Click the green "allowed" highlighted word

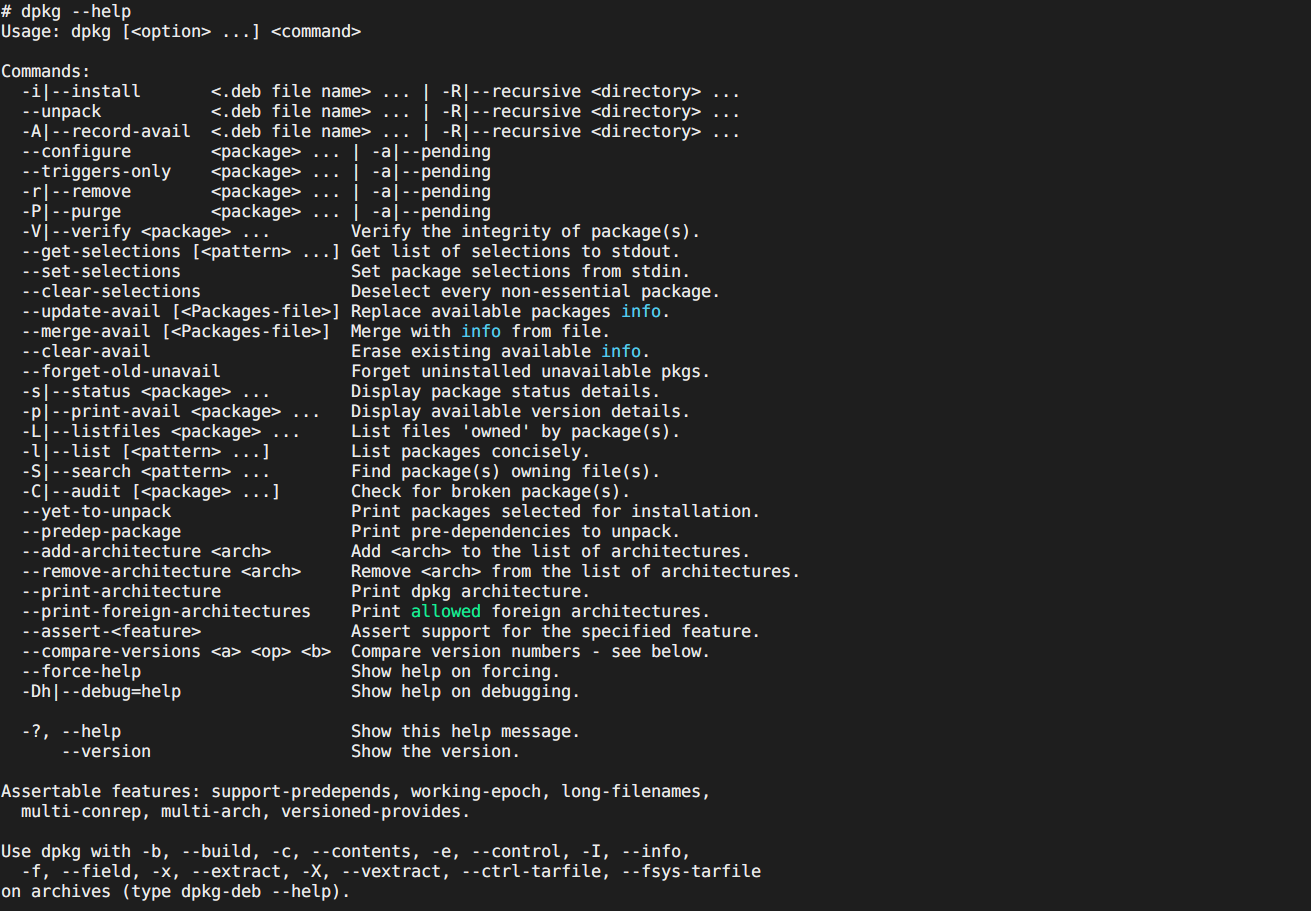click(x=446, y=611)
